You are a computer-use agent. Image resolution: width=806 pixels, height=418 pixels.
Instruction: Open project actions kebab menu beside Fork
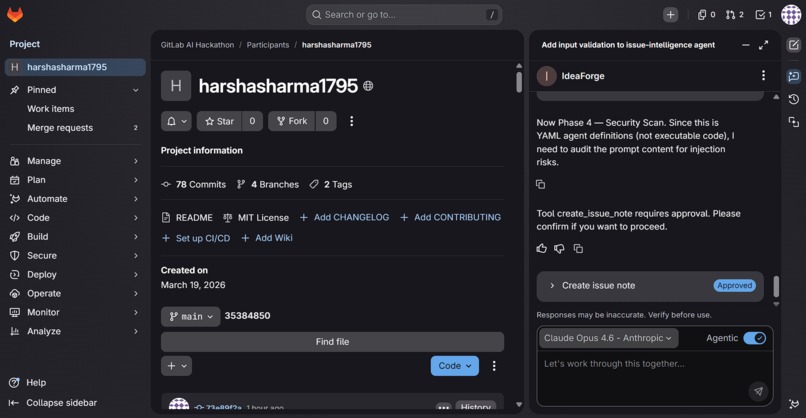352,121
